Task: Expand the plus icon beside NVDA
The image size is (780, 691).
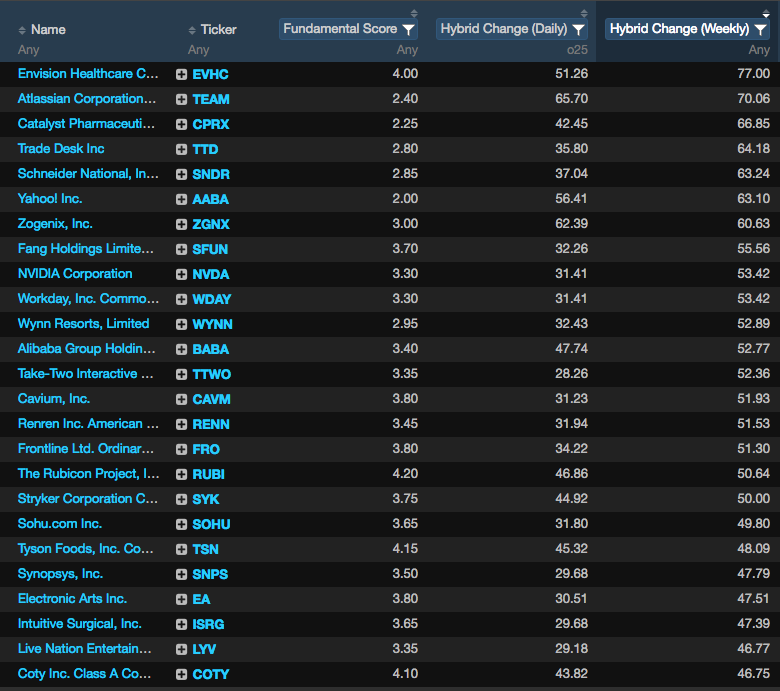Action: (182, 274)
